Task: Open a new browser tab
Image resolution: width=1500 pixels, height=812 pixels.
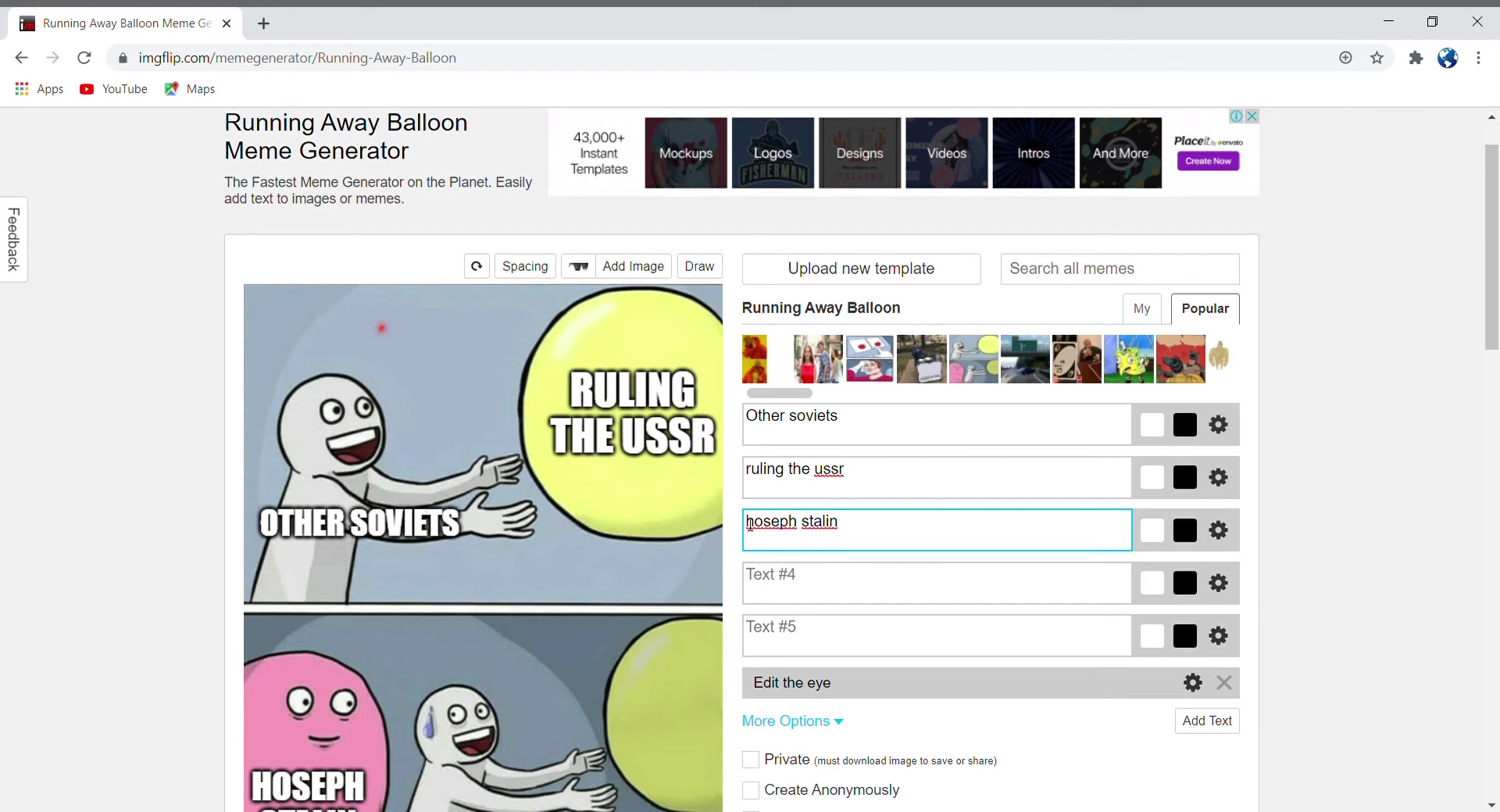Action: pos(263,23)
